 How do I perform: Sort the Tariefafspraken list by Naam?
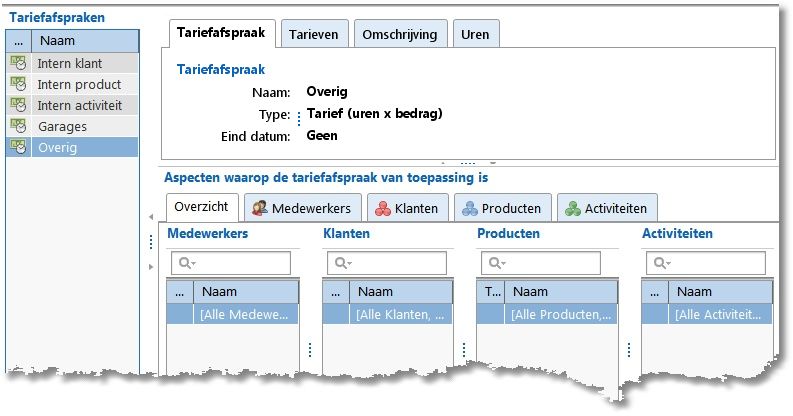pyautogui.click(x=85, y=41)
